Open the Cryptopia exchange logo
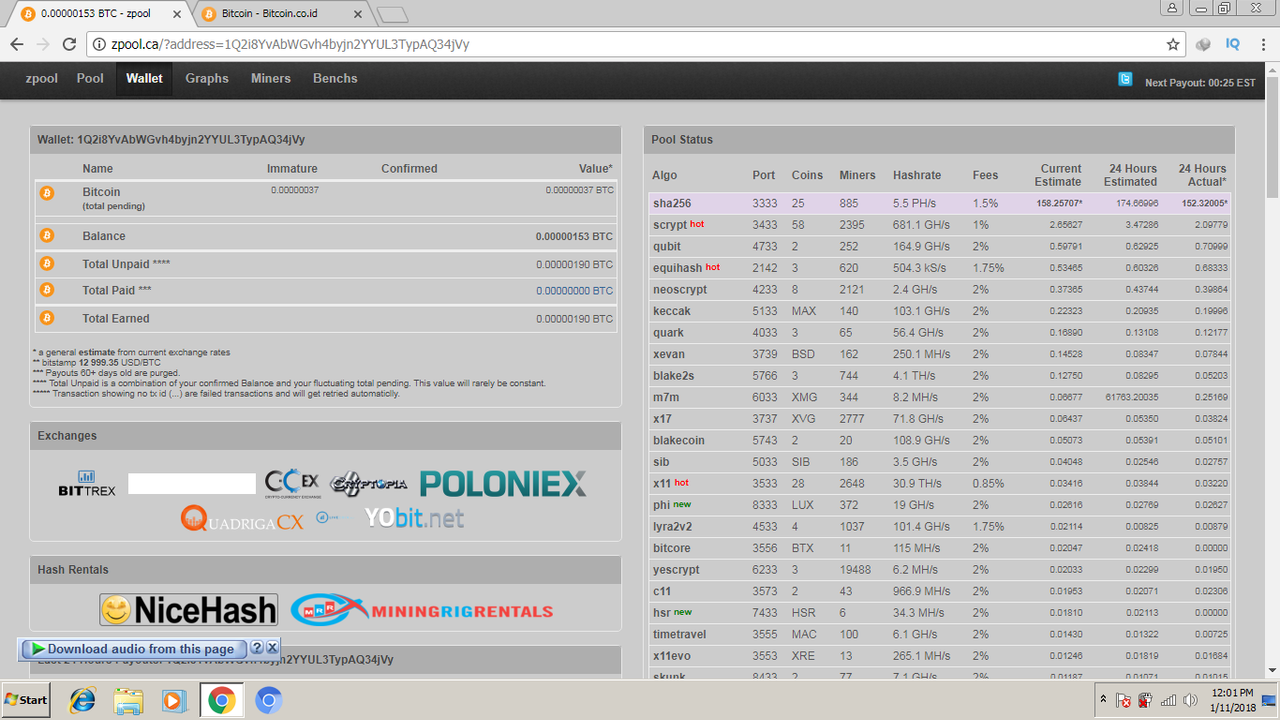 [x=369, y=484]
